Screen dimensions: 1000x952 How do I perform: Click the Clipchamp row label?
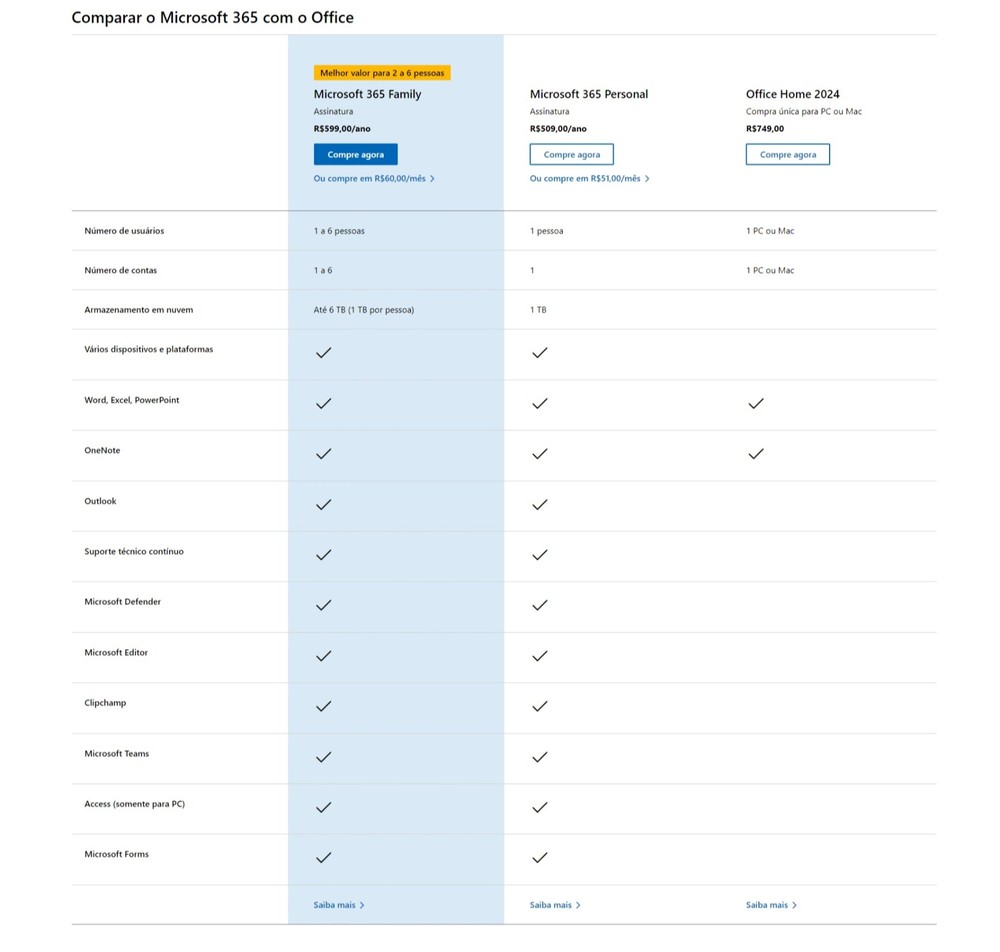coord(105,703)
